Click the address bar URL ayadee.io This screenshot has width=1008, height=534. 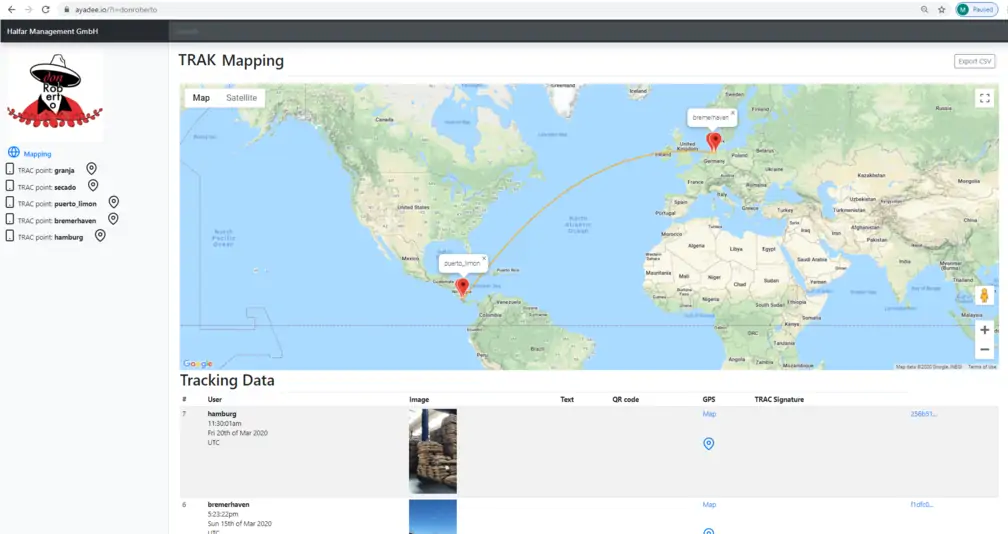click(116, 10)
